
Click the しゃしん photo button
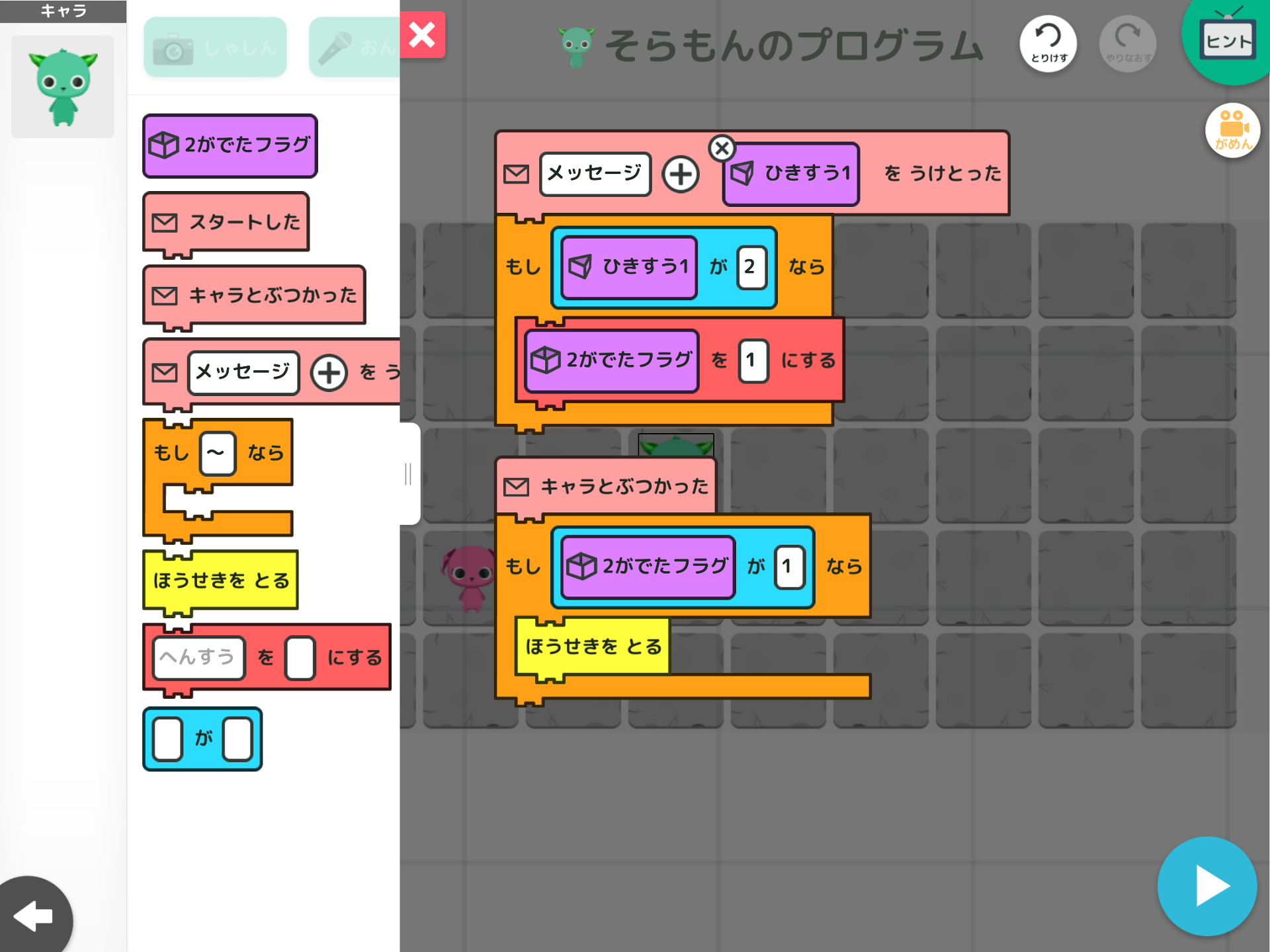click(x=215, y=48)
